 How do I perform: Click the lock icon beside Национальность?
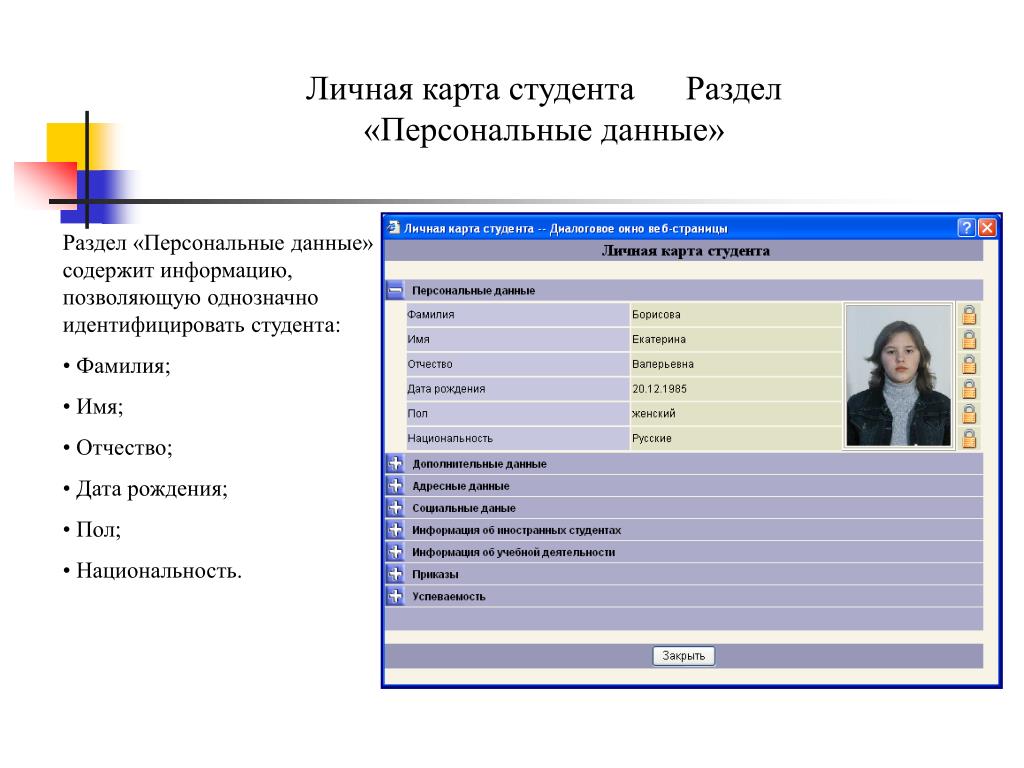(969, 438)
